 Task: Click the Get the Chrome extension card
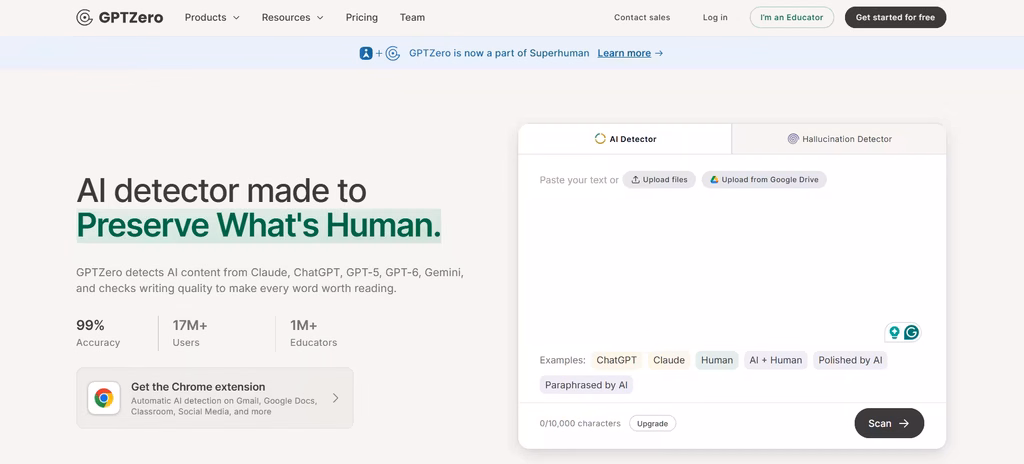click(x=215, y=398)
